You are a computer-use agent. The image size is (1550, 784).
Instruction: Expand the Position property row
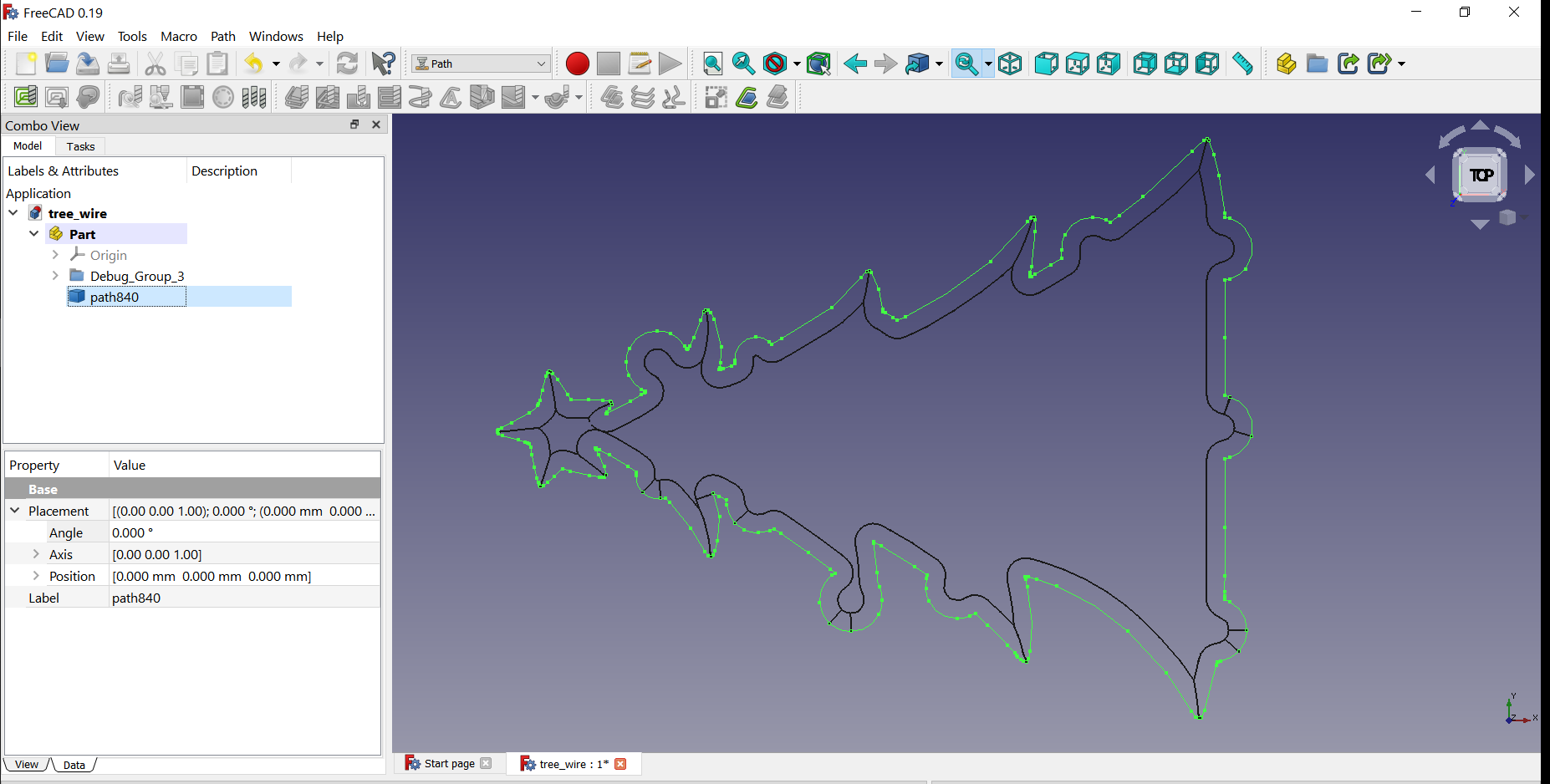(36, 576)
